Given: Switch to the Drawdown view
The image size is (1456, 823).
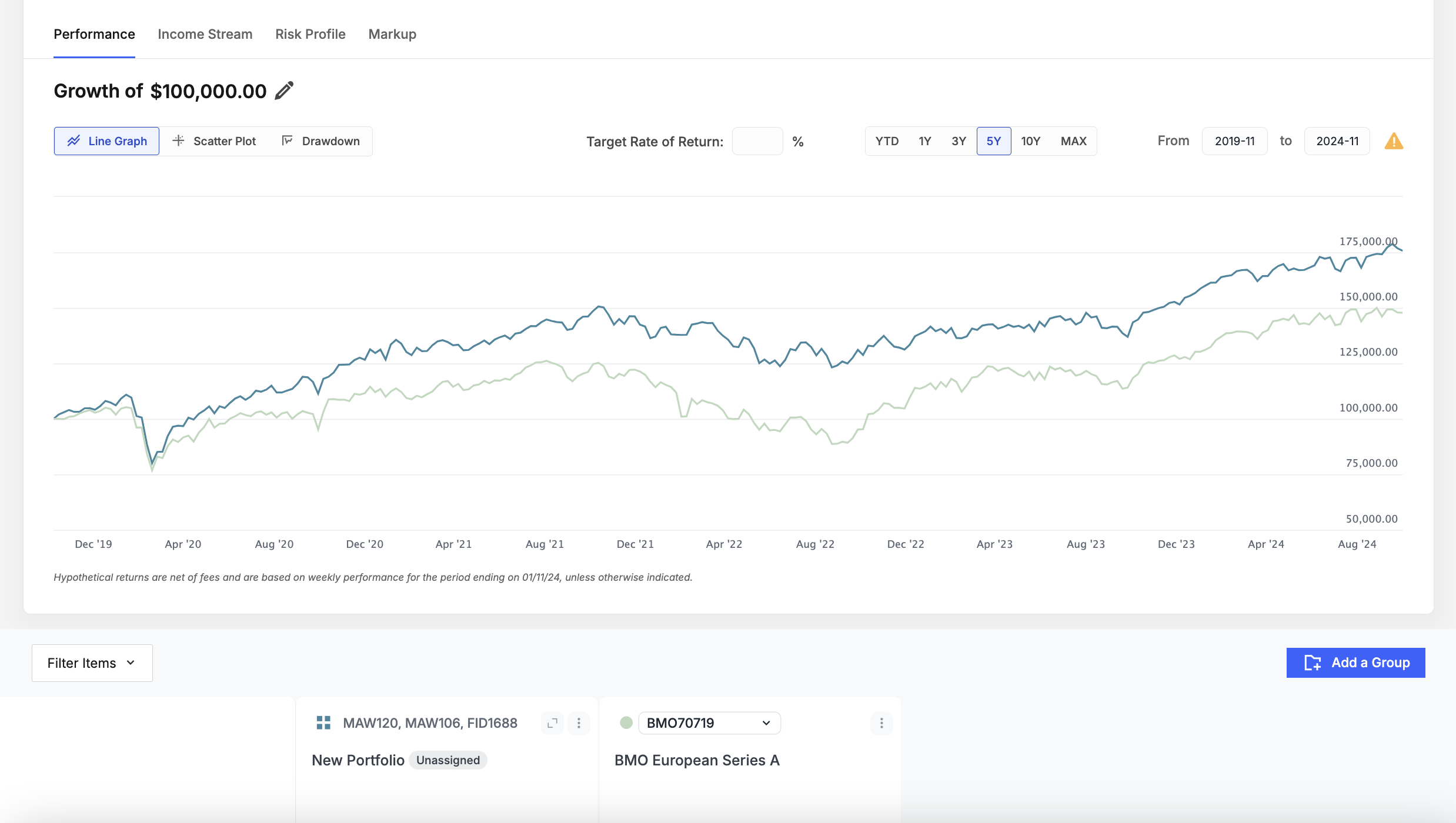Looking at the screenshot, I should pyautogui.click(x=320, y=141).
